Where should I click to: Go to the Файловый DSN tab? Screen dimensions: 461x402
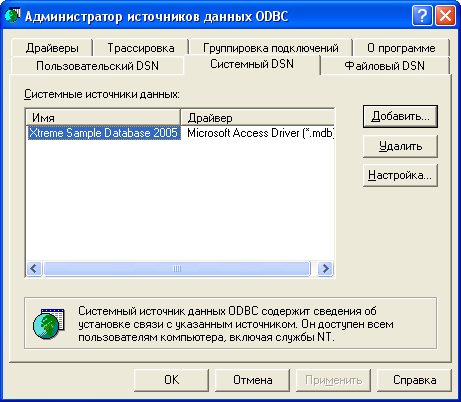[x=385, y=65]
